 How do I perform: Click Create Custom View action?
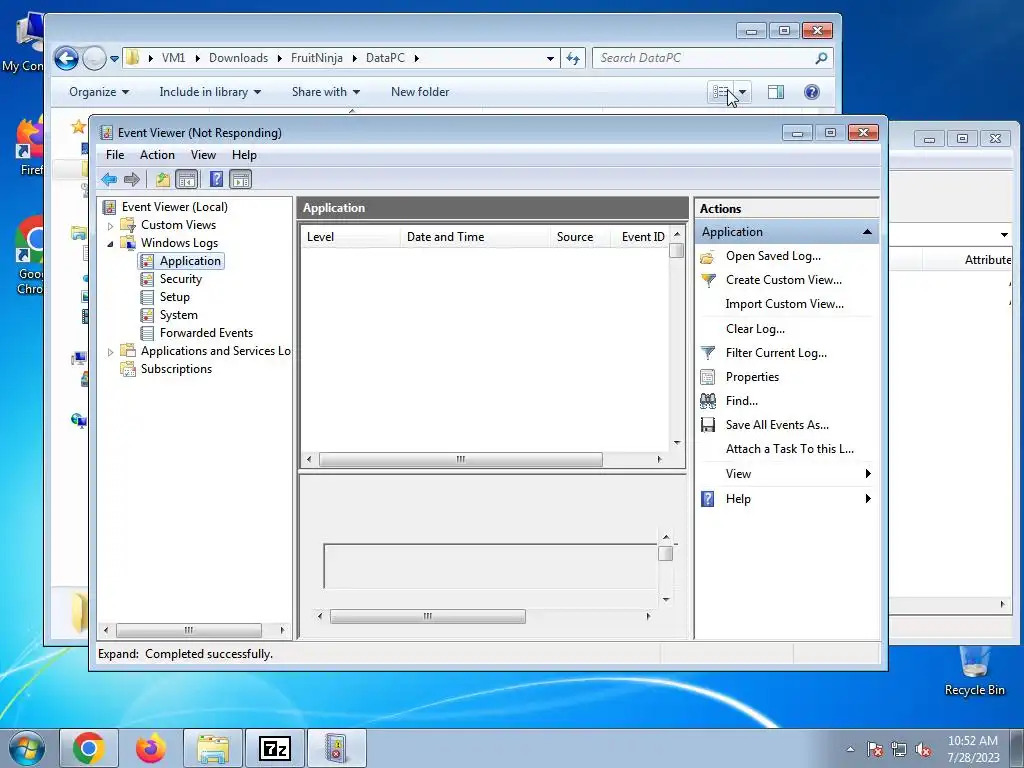[784, 280]
